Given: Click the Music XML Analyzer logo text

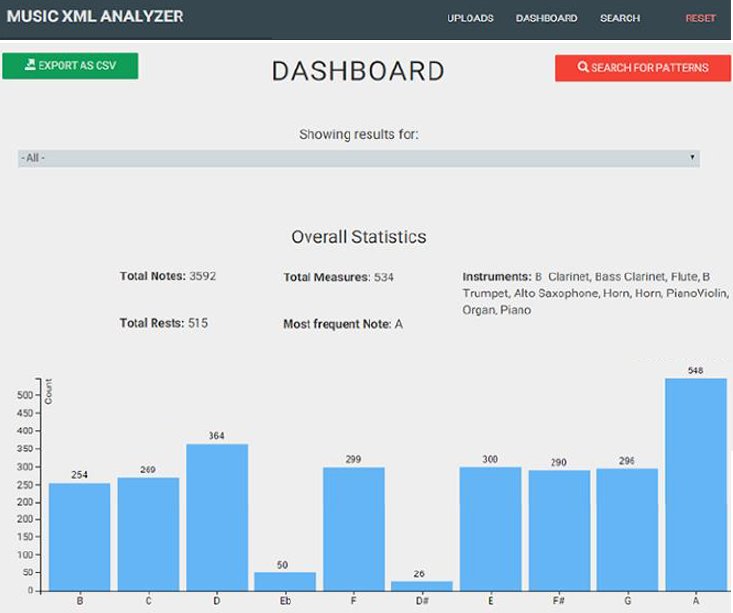Looking at the screenshot, I should (95, 16).
